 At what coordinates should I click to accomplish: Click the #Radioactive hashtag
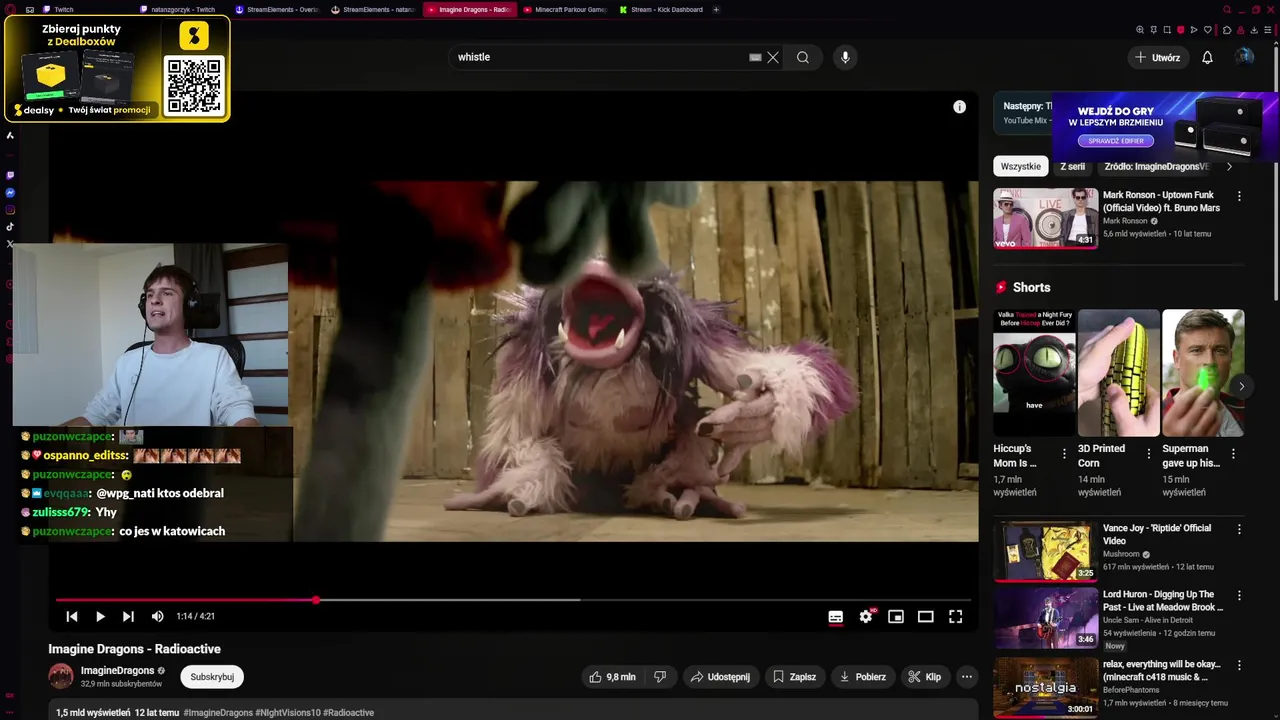(x=349, y=713)
